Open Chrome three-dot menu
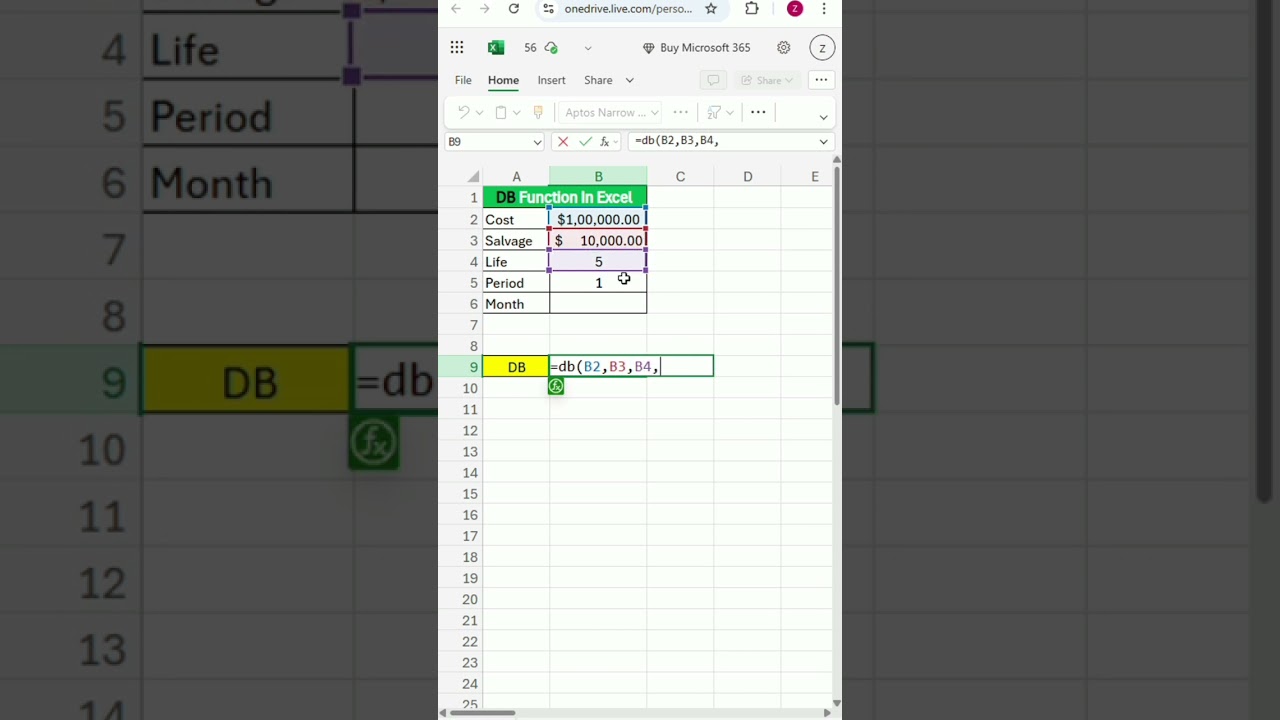The height and width of the screenshot is (720, 1280). click(824, 9)
